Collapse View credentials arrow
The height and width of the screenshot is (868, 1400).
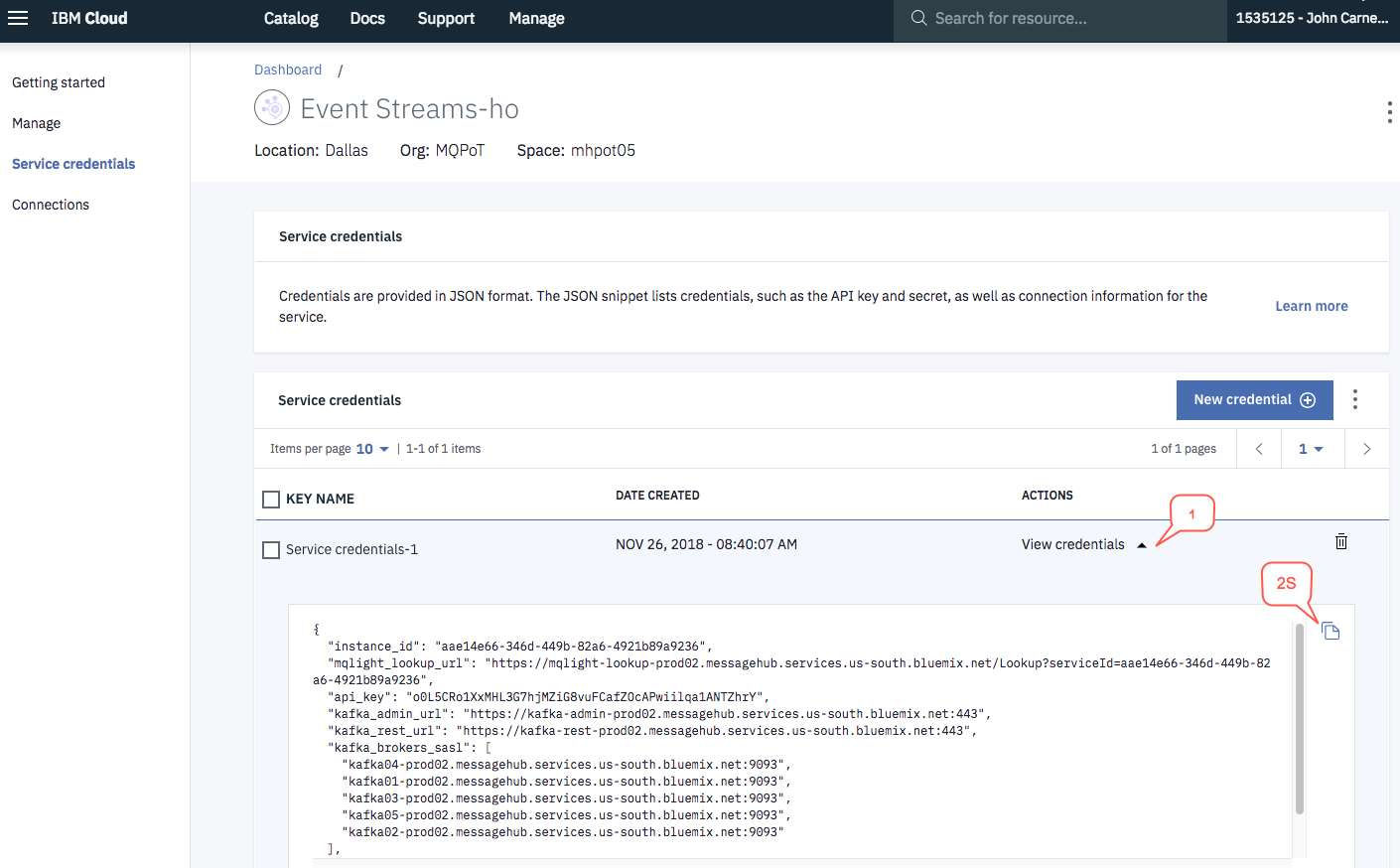[1142, 545]
